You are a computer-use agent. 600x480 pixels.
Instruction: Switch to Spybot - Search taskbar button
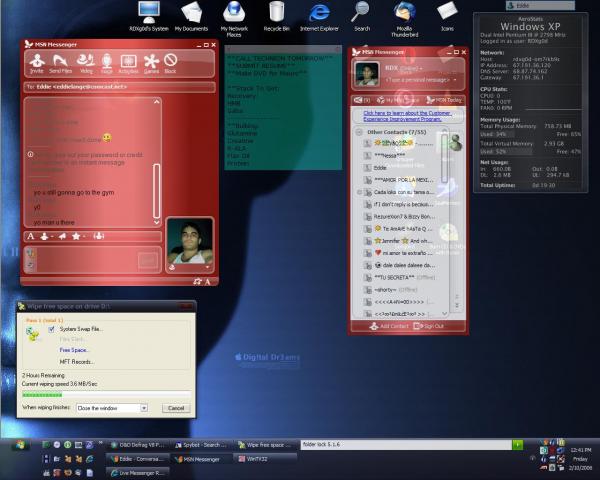[202, 445]
